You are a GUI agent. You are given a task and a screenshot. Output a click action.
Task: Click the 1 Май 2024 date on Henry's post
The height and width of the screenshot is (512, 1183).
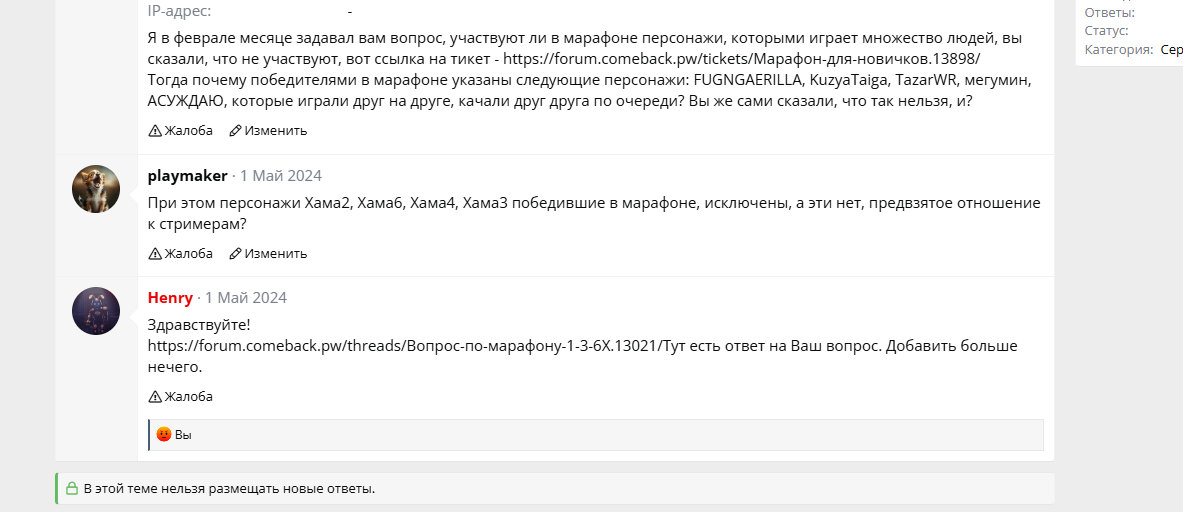246,298
